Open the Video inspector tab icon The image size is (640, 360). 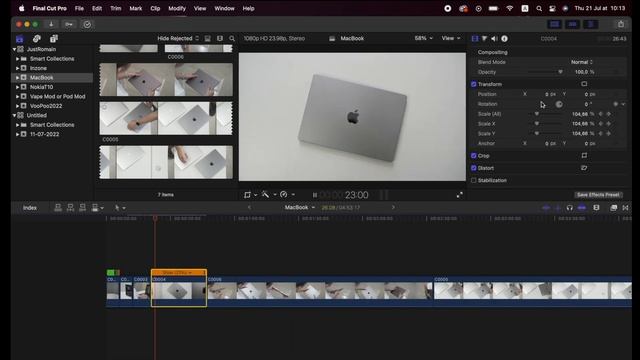tap(475, 38)
